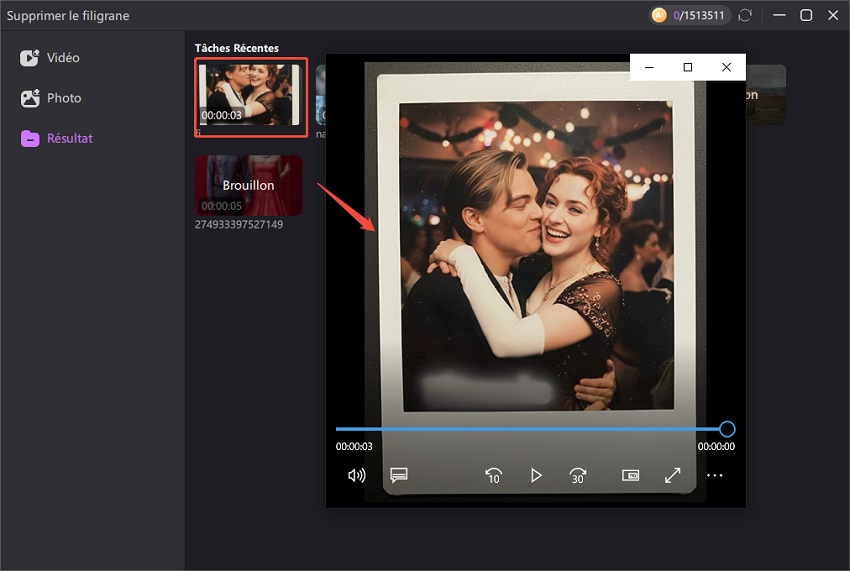The width and height of the screenshot is (850, 571).
Task: Expand the video to full screen
Action: [672, 476]
